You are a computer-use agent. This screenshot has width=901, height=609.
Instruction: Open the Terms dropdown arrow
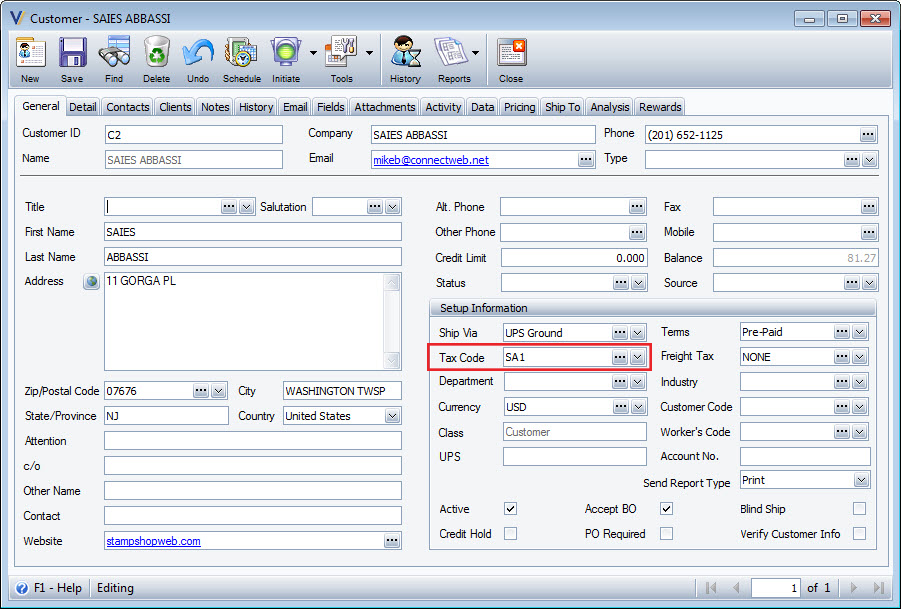pyautogui.click(x=859, y=332)
